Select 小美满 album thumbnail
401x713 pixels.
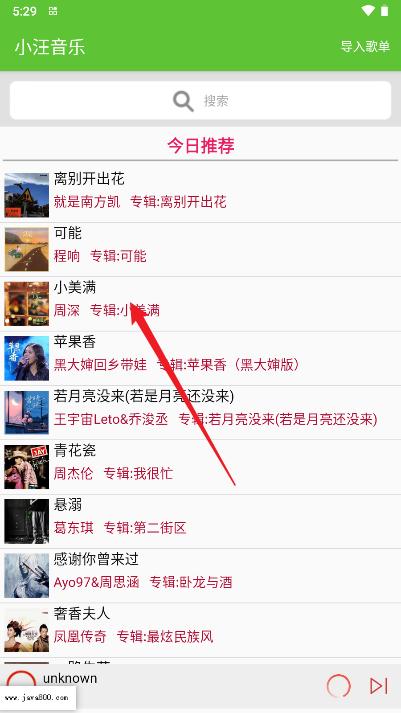(x=26, y=304)
